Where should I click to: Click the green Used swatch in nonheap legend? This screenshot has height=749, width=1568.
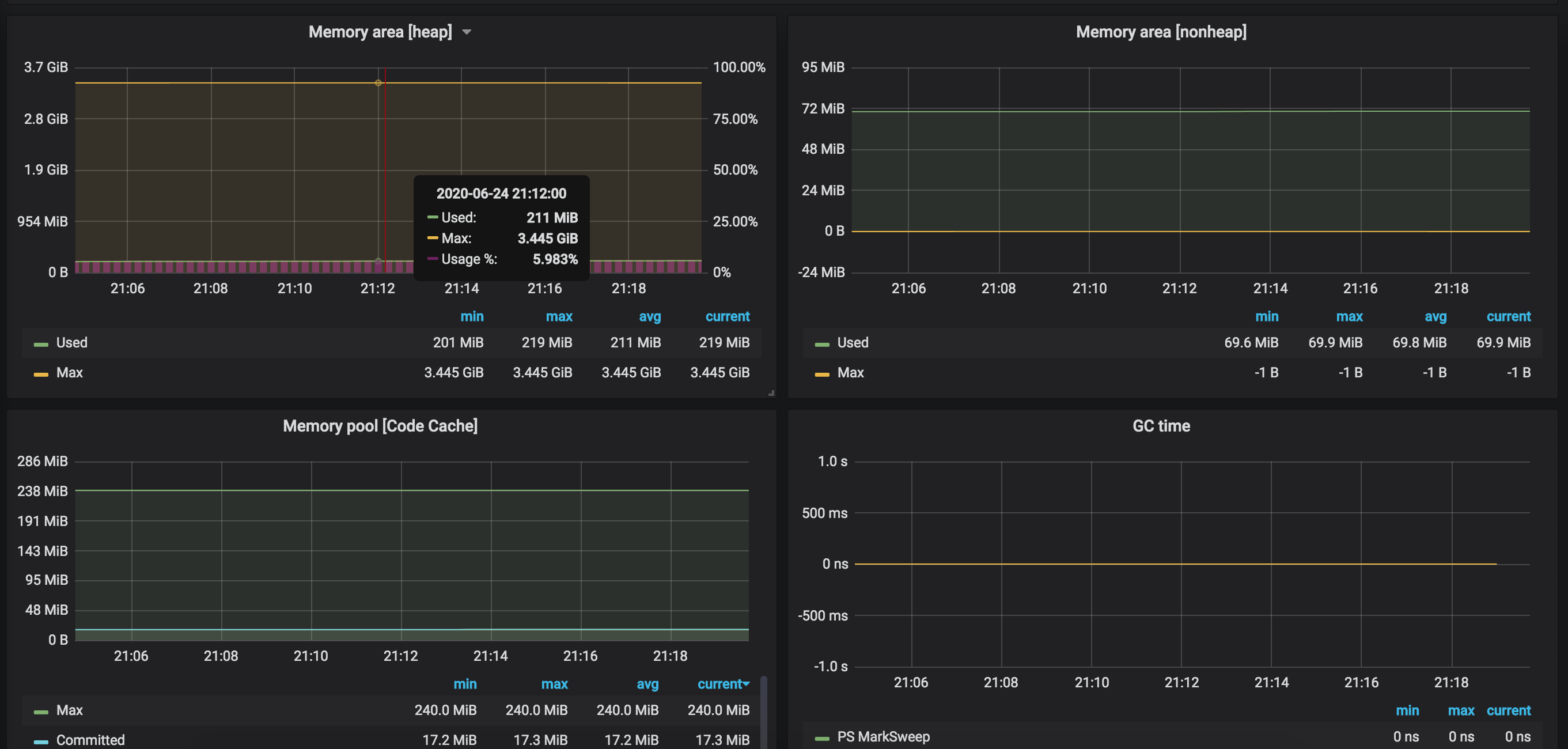822,345
